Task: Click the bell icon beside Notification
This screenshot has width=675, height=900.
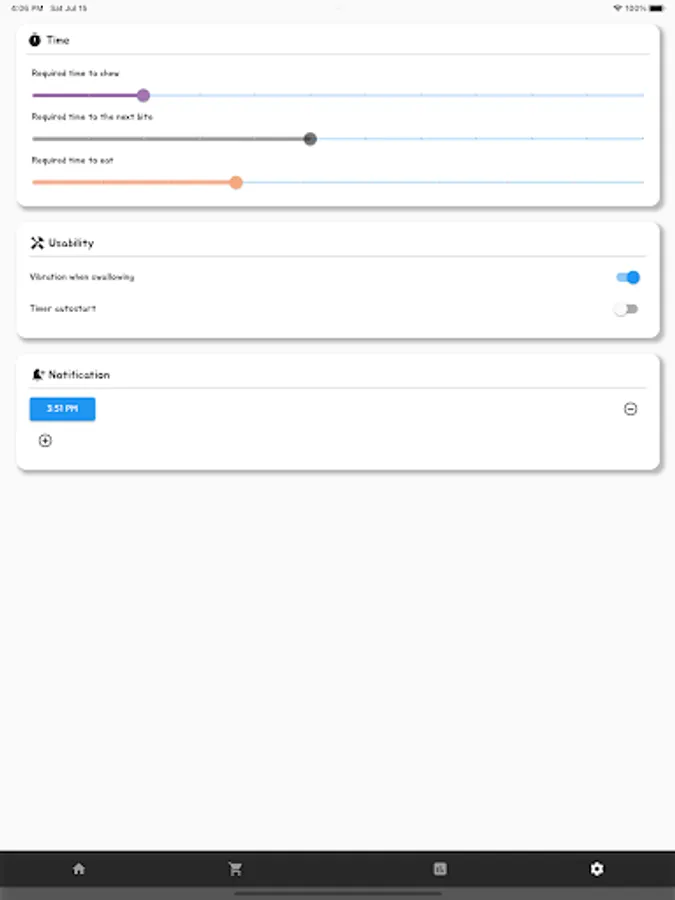Action: pos(38,375)
